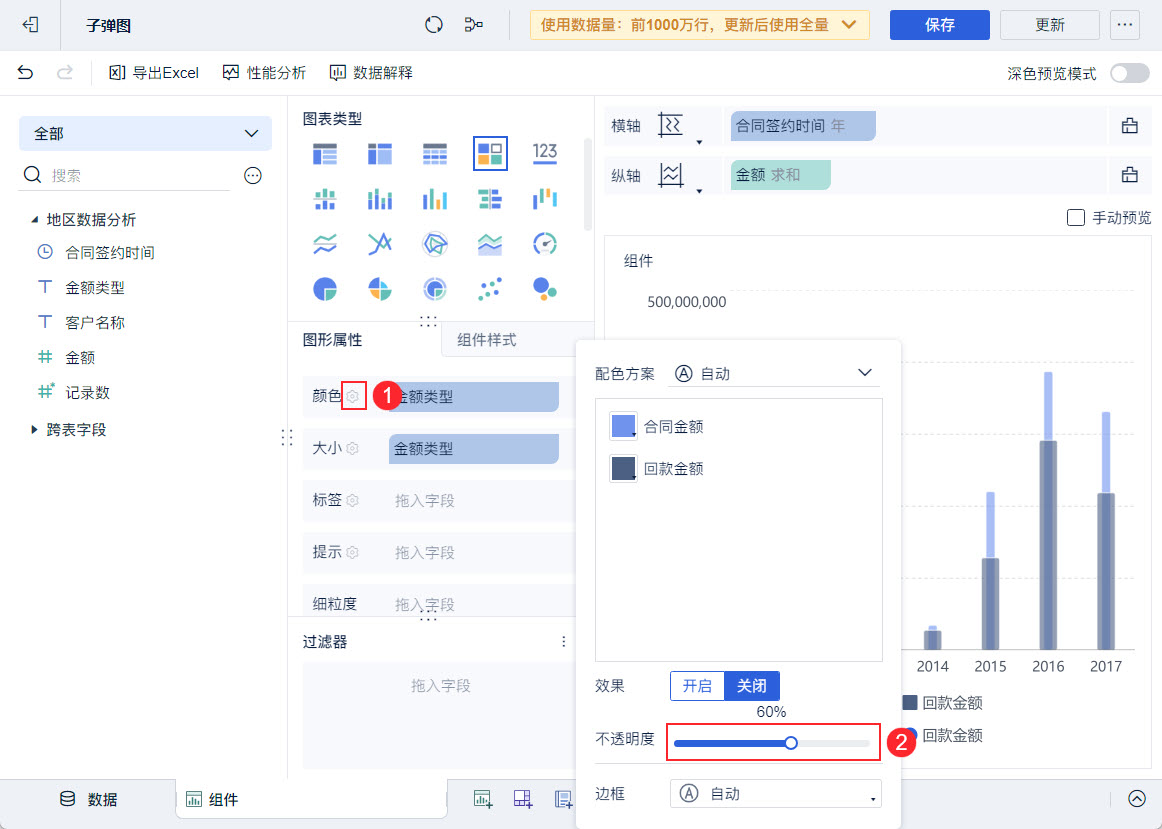
Task: Select the grouped table chart type
Action: (x=325, y=153)
